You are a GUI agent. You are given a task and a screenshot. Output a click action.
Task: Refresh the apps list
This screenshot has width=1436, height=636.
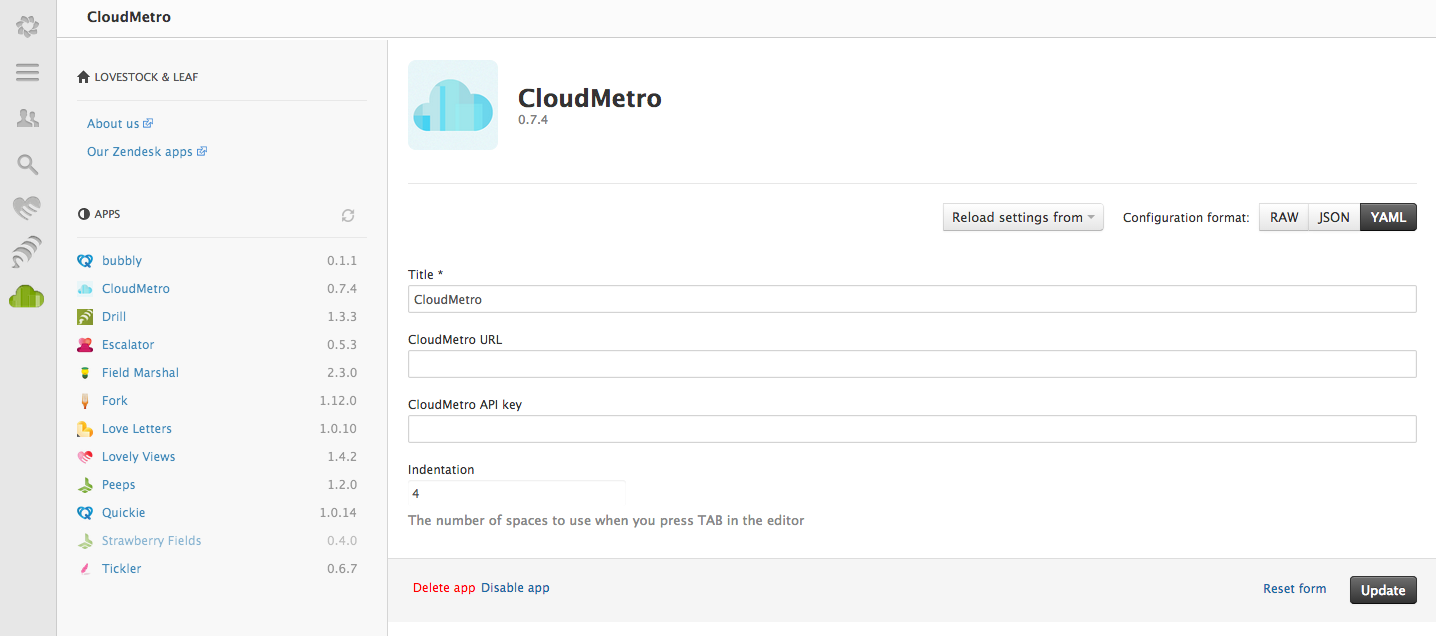348,215
